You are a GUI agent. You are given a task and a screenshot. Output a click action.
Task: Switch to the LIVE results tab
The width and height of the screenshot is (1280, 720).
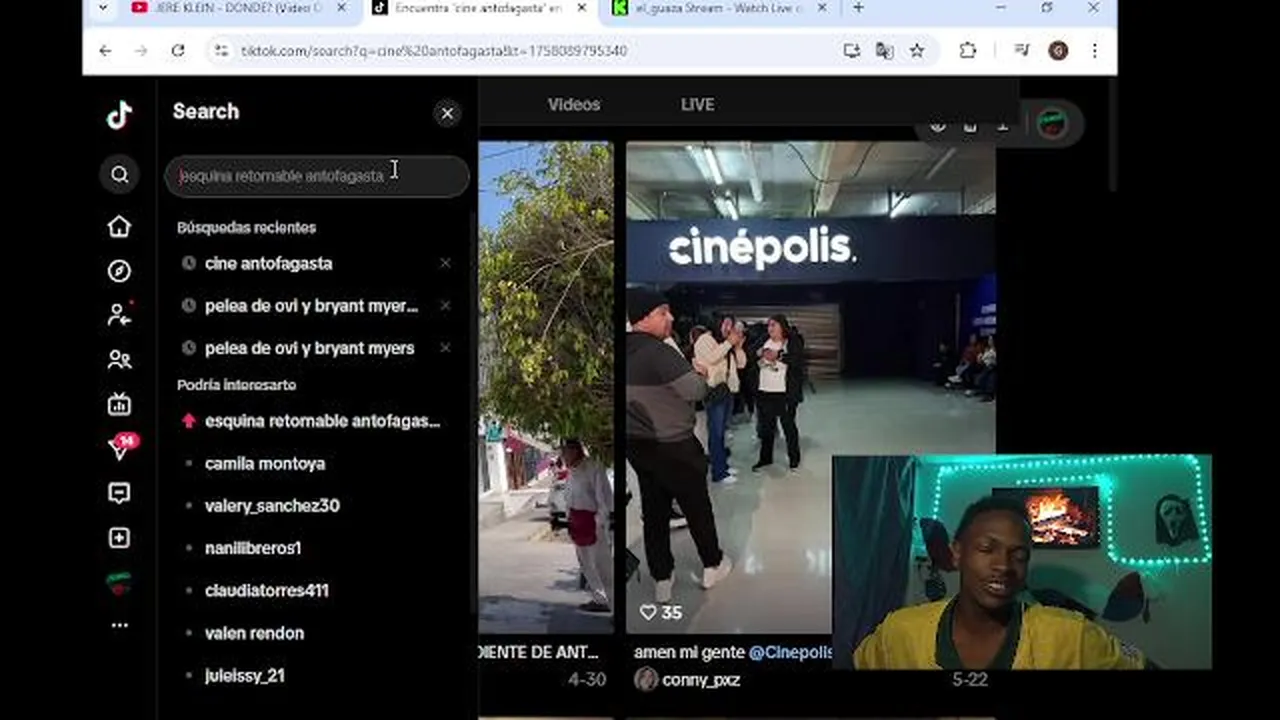pos(697,105)
